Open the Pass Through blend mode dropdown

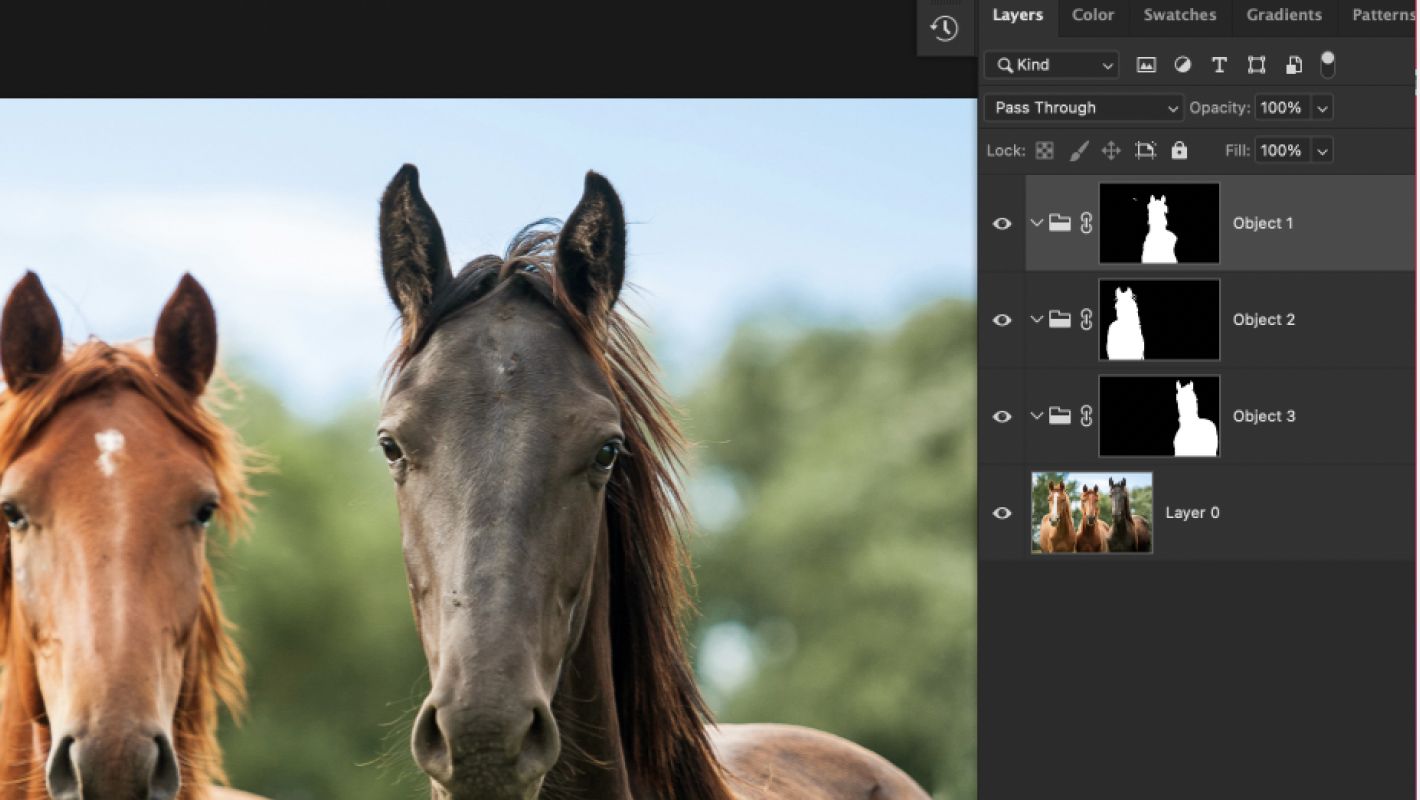pos(1084,108)
